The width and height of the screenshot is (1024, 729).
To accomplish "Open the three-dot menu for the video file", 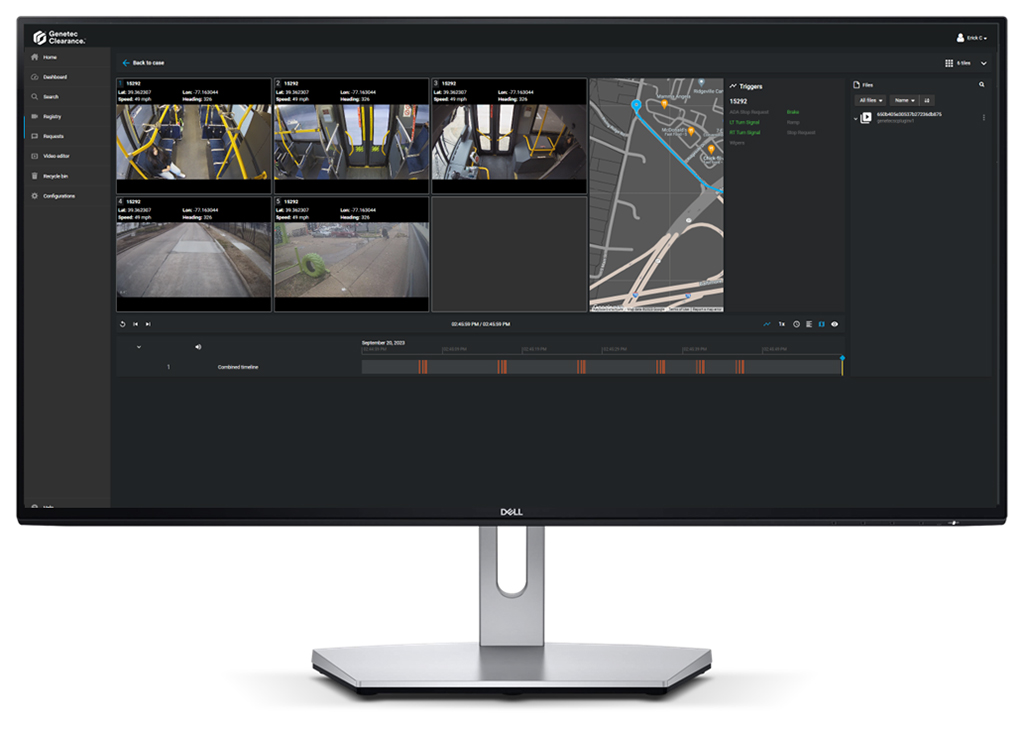I will (x=983, y=117).
